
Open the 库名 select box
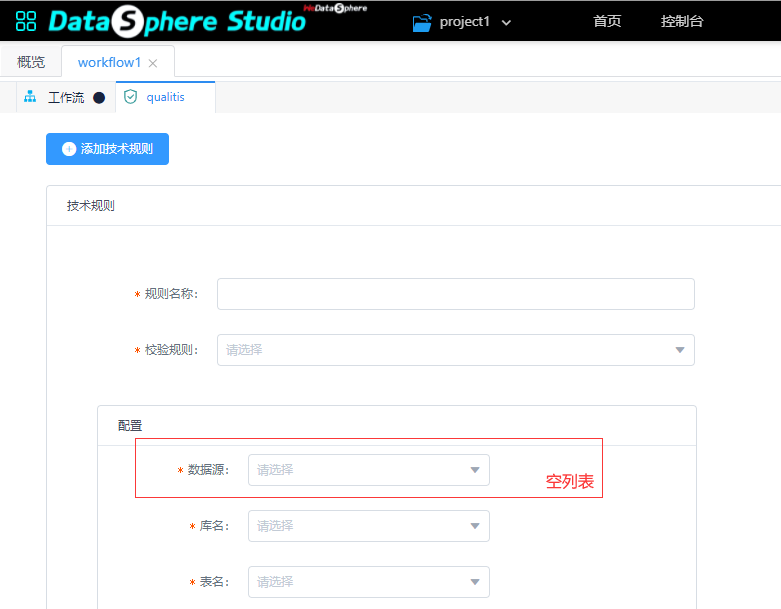point(369,526)
